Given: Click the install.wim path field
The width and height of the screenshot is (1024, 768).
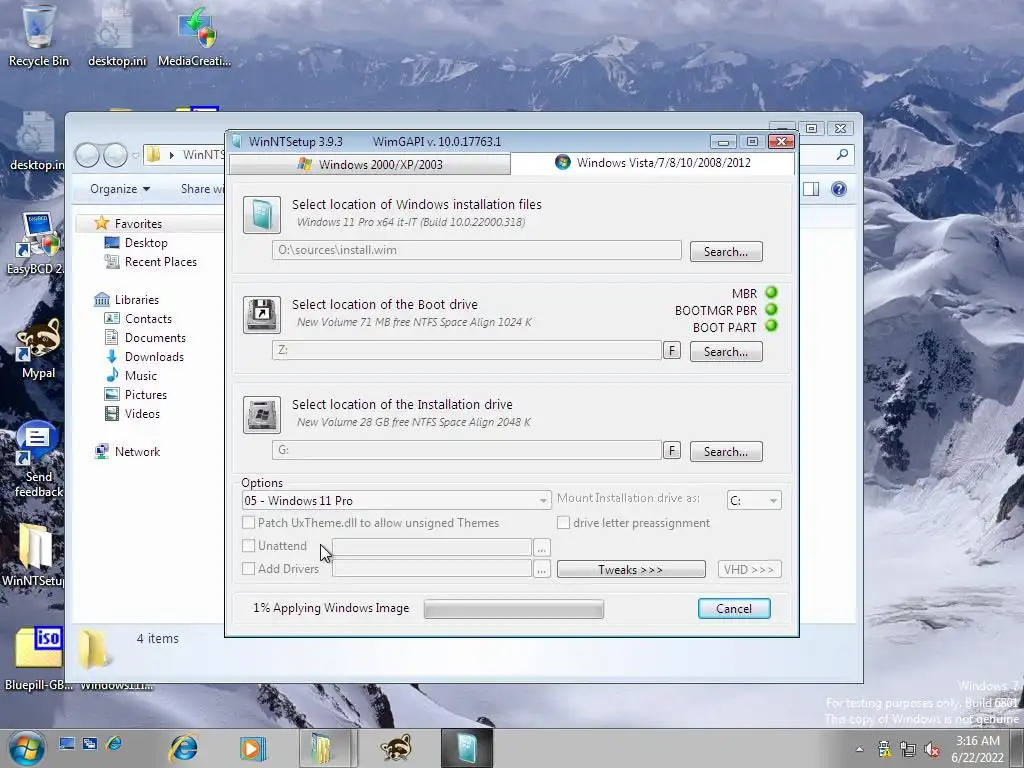Looking at the screenshot, I should pyautogui.click(x=477, y=250).
